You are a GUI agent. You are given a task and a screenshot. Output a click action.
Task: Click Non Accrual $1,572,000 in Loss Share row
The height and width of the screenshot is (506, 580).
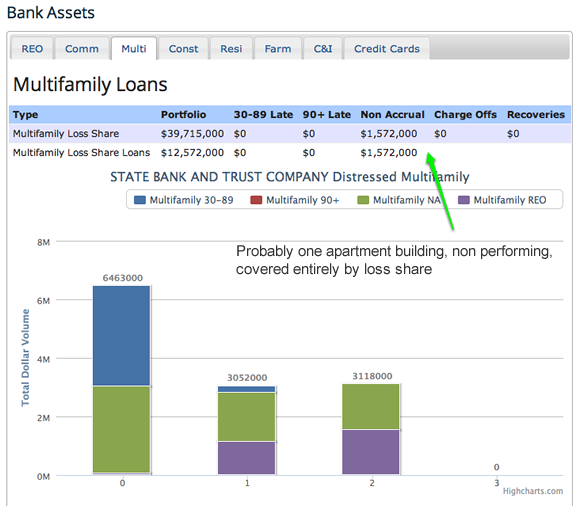point(389,134)
